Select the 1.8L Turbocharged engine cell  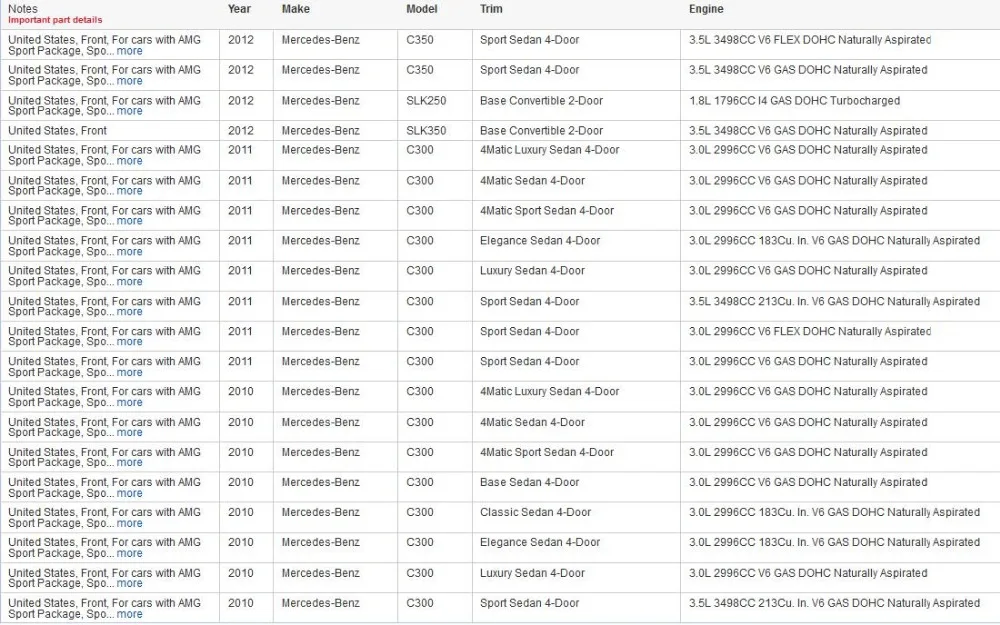(x=794, y=101)
